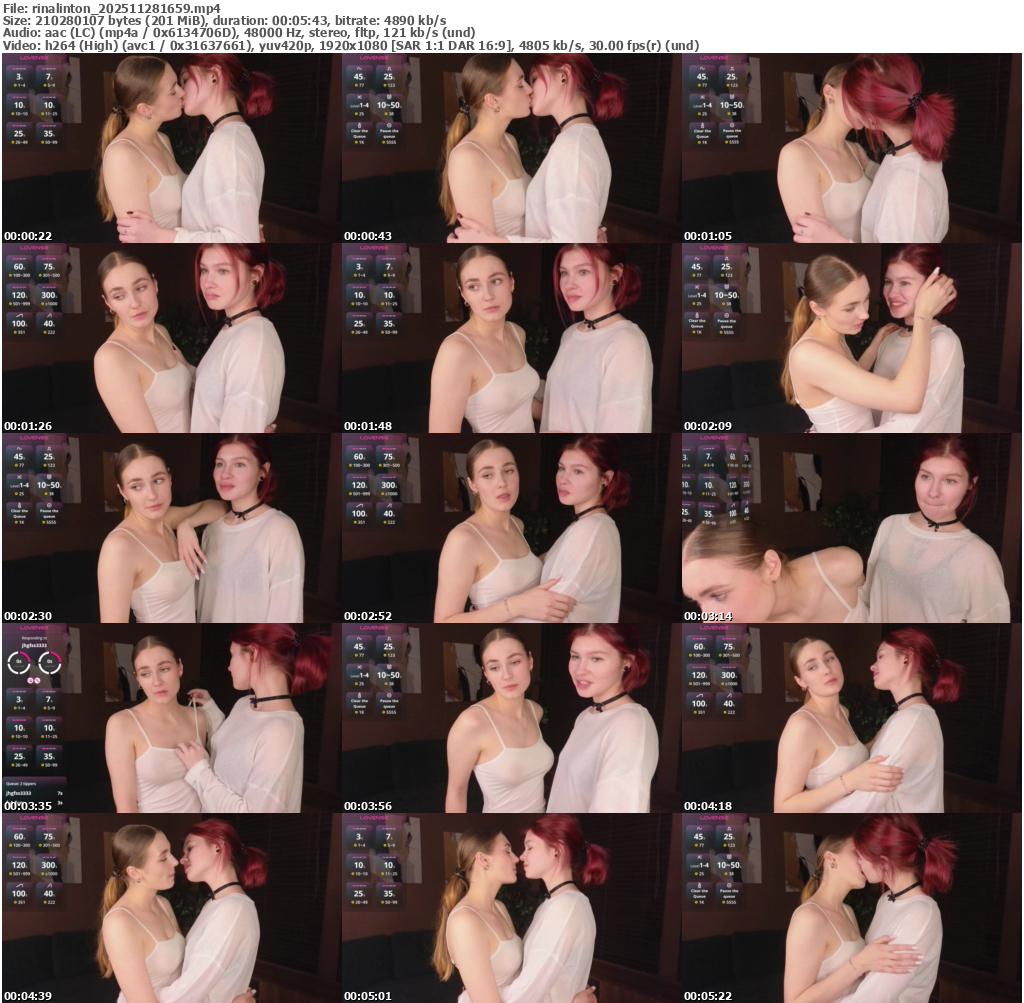Viewport: 1024px width, 1003px height.
Task: Choose the thumbnail frame at 00:03:56
Action: (511, 718)
